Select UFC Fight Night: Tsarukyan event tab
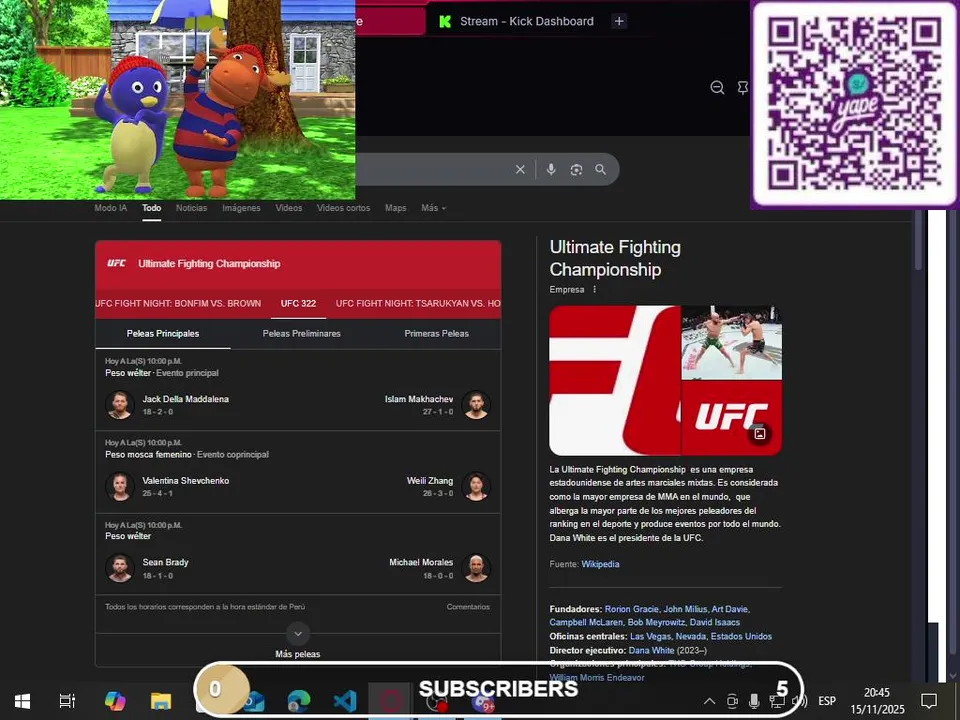The height and width of the screenshot is (720, 960). tap(418, 304)
